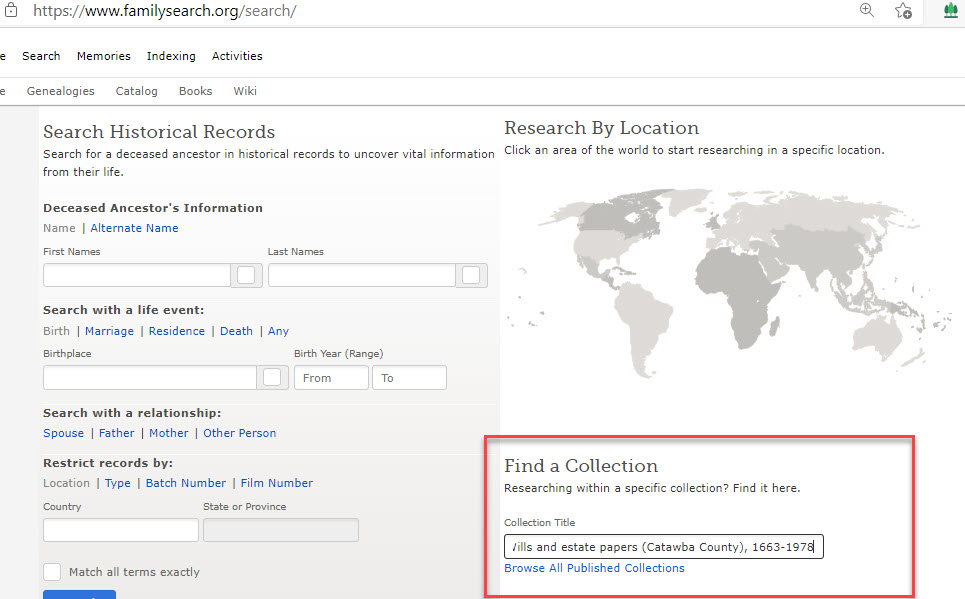
Task: Restrict records by Film Number
Action: [276, 483]
